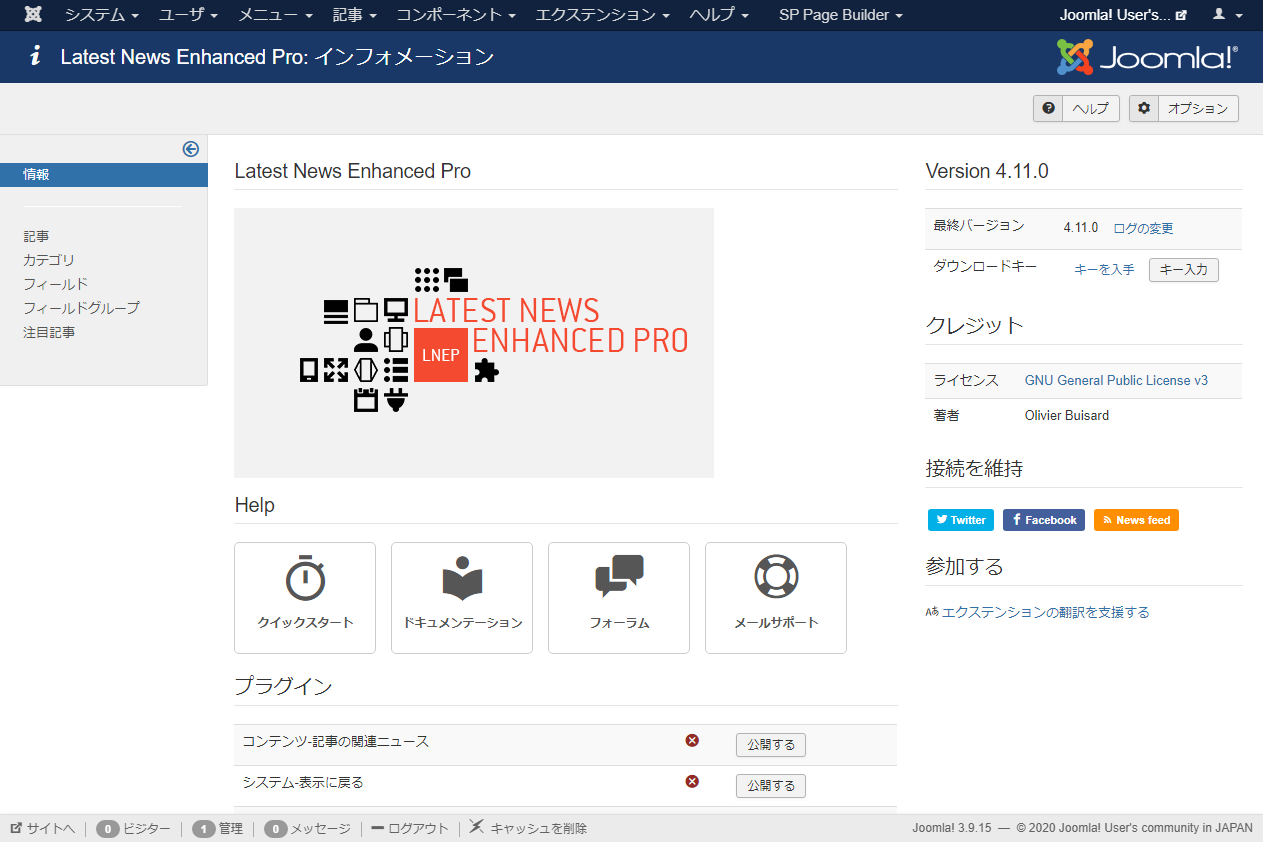The image size is (1263, 842).
Task: Publish the related news plugin with 公開する
Action: pos(770,745)
